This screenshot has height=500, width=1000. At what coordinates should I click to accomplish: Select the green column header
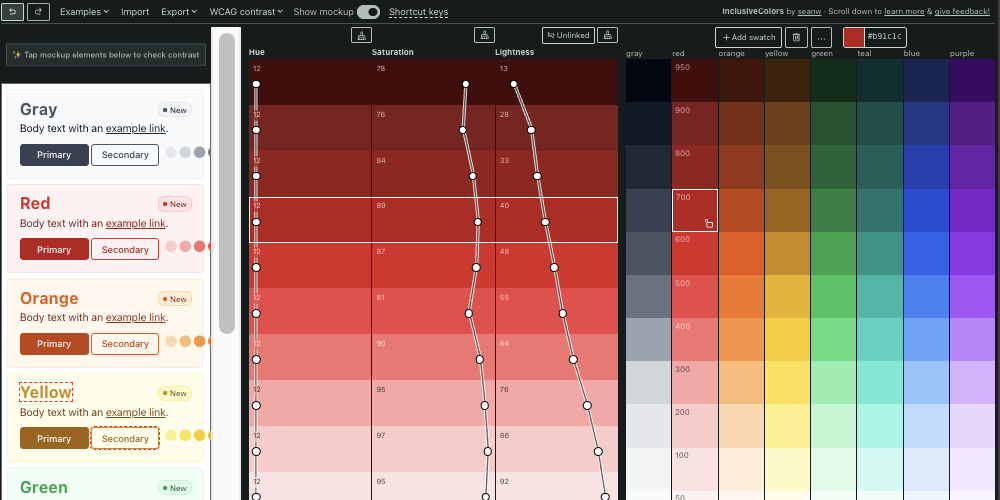click(x=822, y=54)
